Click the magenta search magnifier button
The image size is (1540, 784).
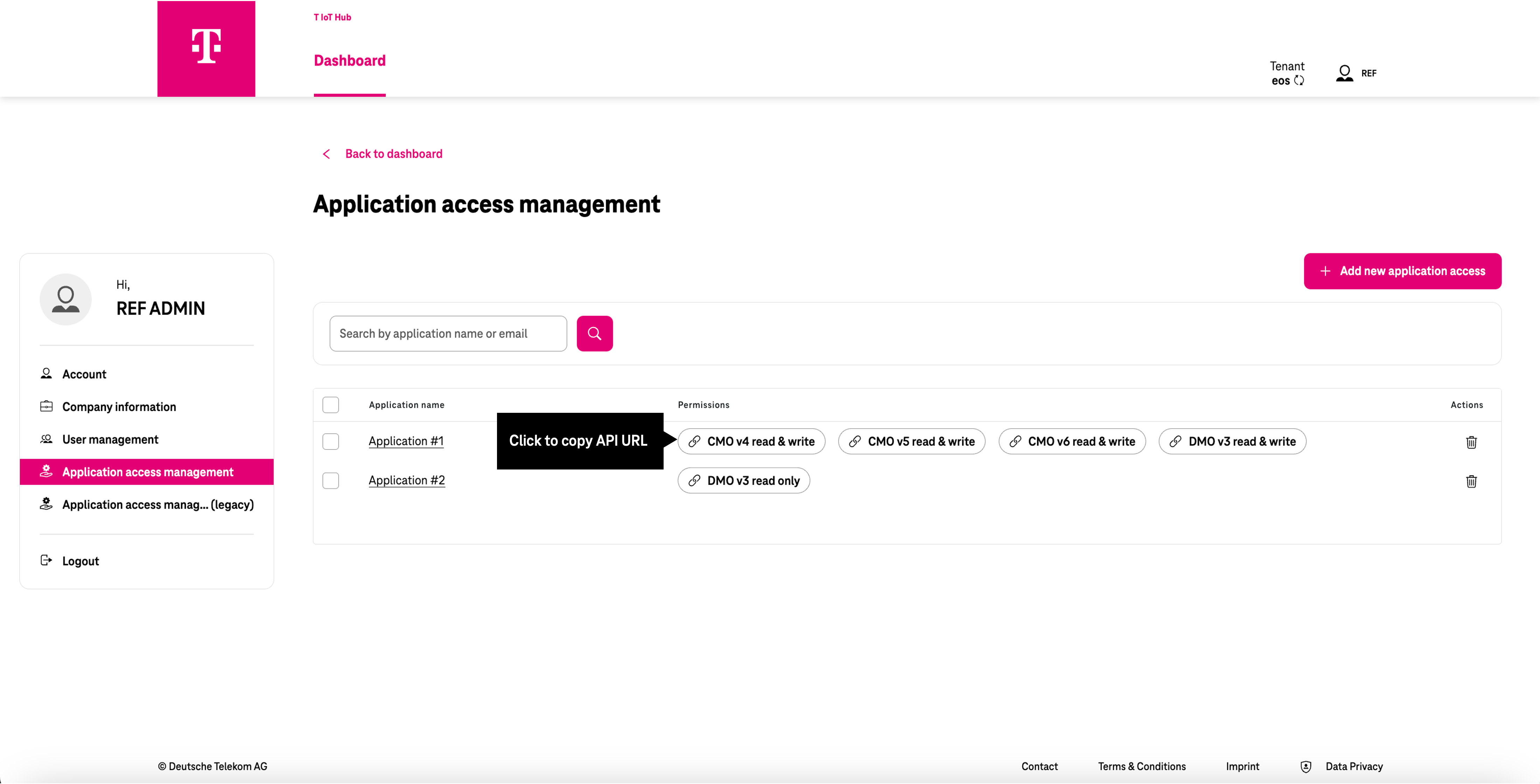point(594,333)
